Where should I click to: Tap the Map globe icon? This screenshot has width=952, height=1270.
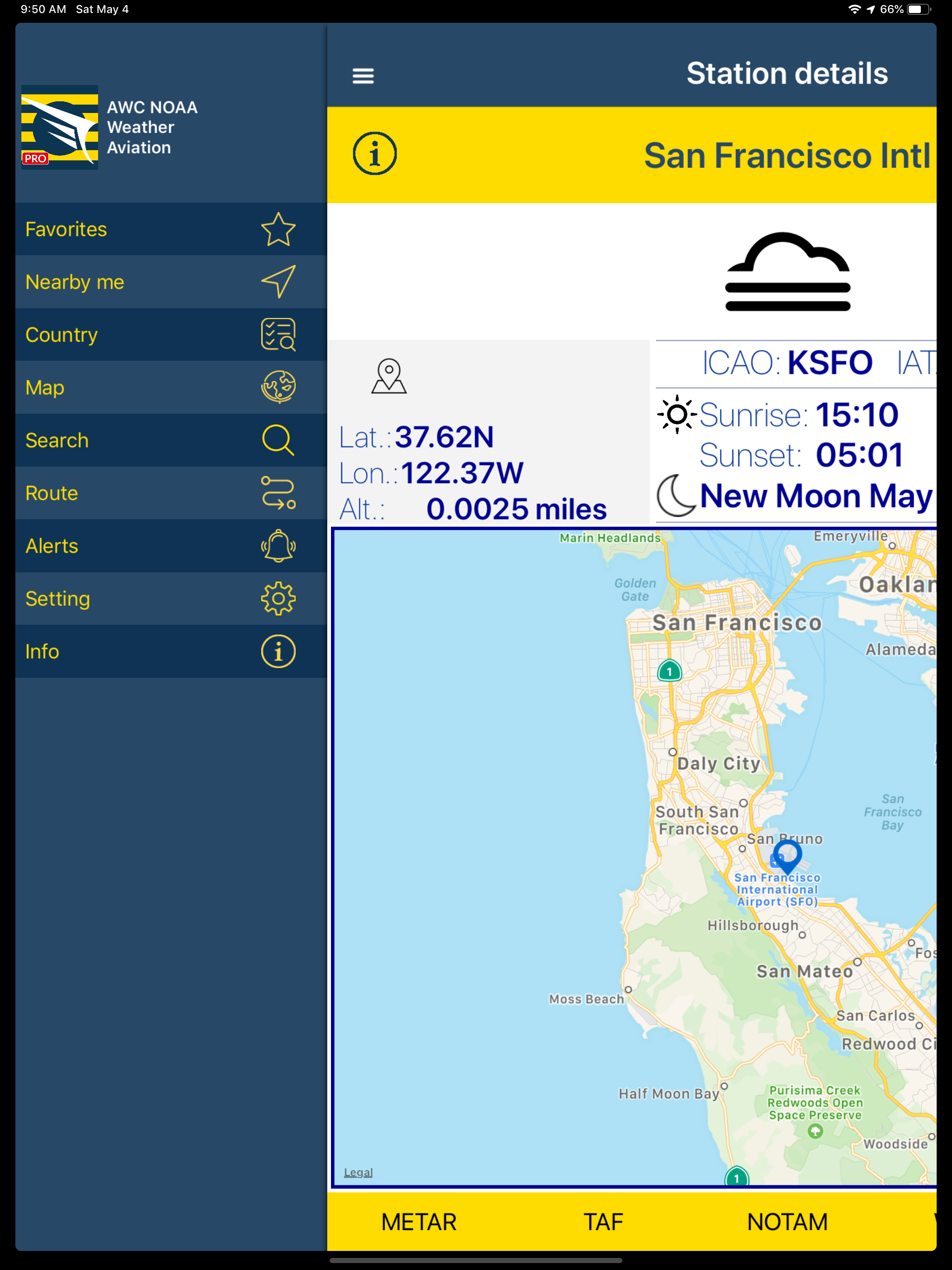(278, 387)
